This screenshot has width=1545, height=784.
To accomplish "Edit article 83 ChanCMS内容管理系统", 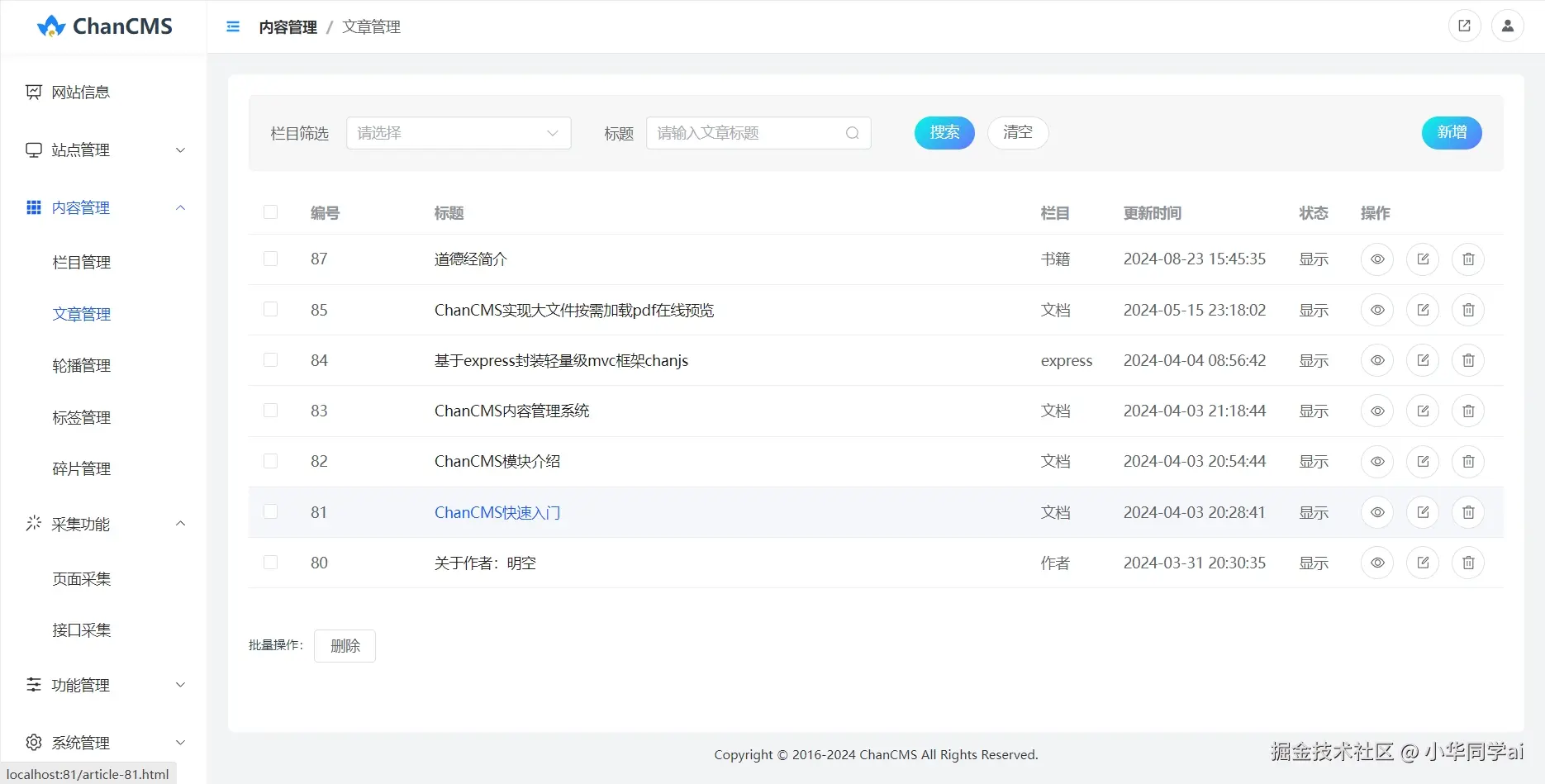I will tap(1423, 411).
